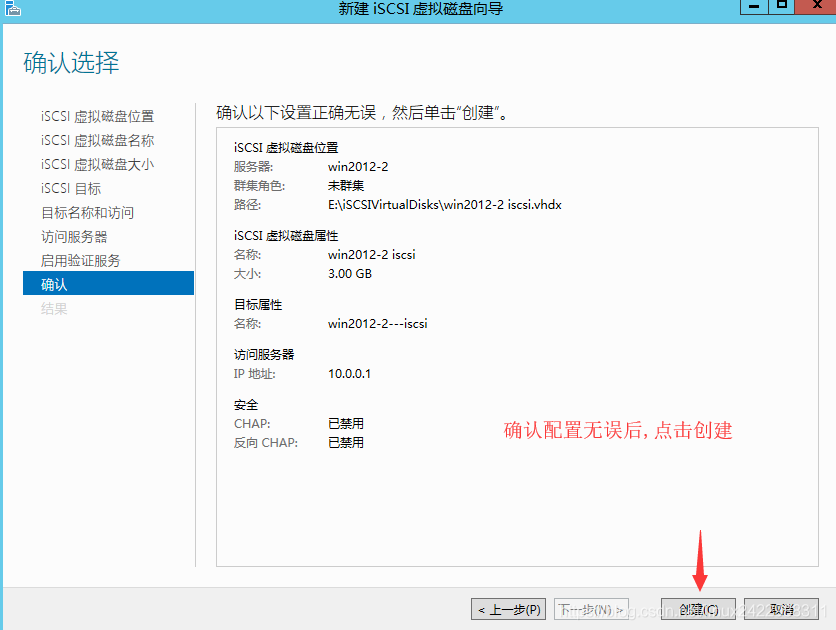Click the 确认选择 page title
The width and height of the screenshot is (836, 630).
[71, 62]
